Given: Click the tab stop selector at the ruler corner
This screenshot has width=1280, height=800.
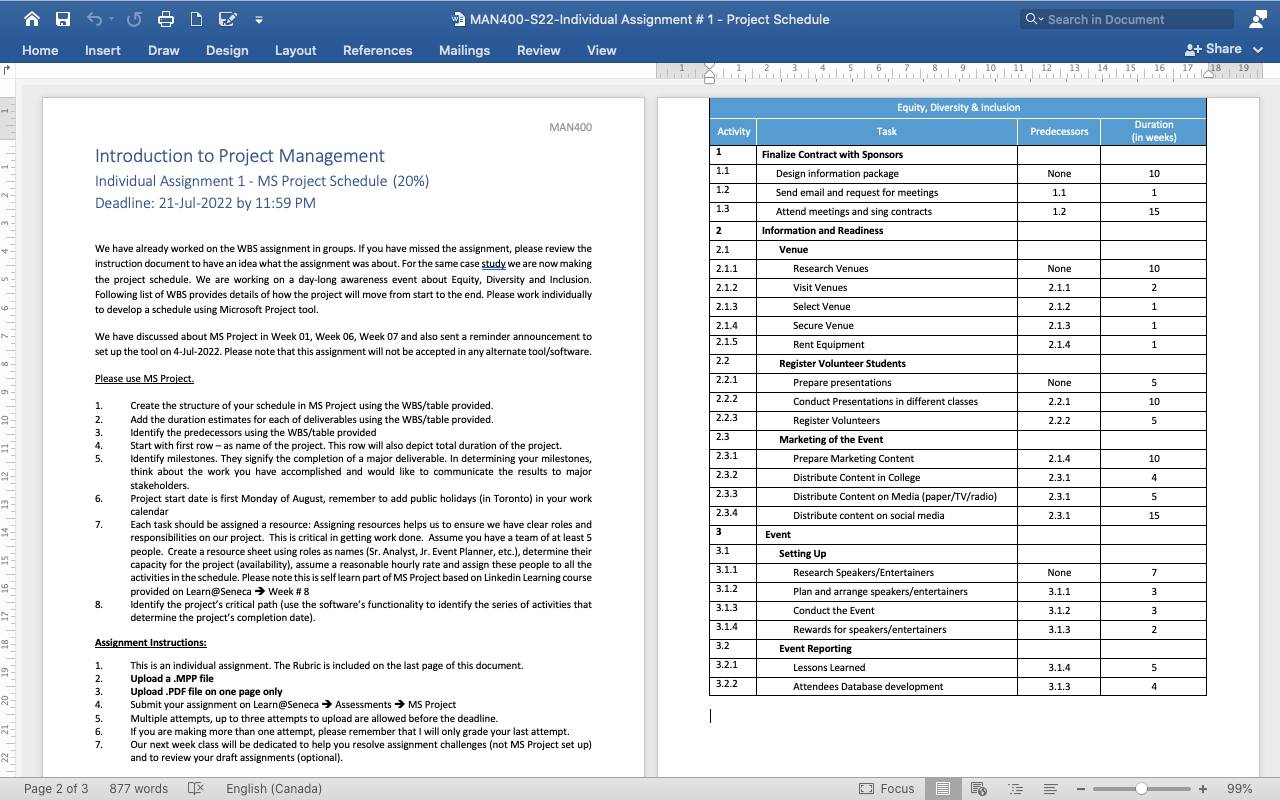Looking at the screenshot, I should coord(7,70).
